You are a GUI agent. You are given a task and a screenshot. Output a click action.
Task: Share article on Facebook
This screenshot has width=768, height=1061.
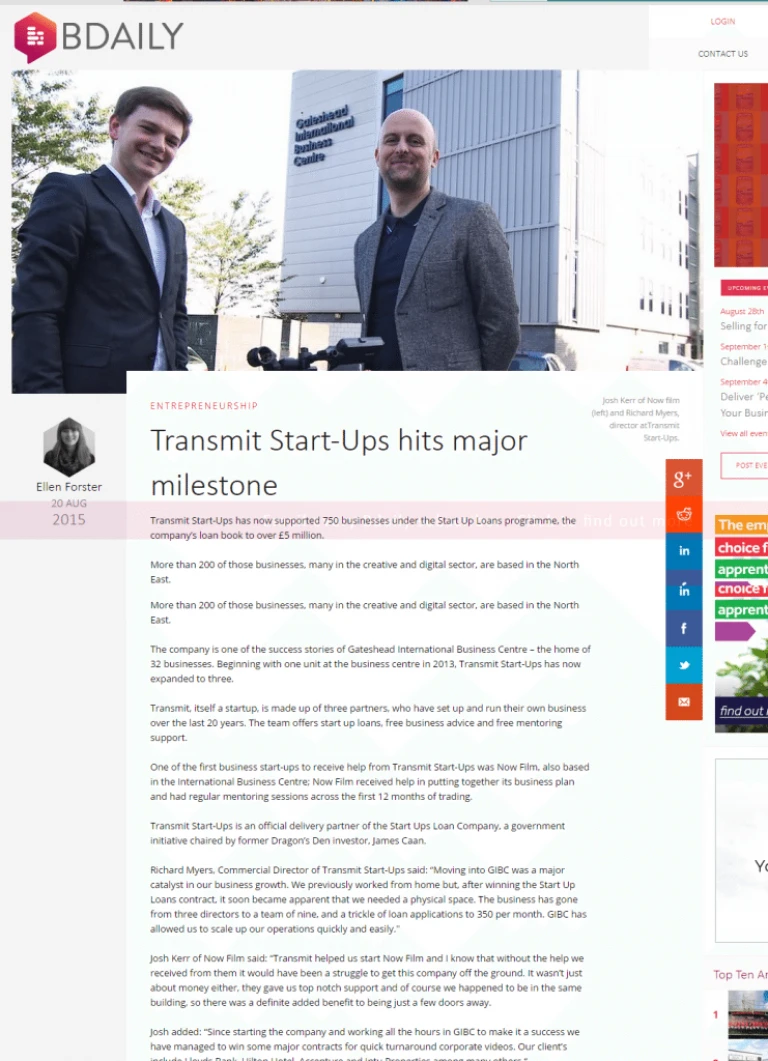point(683,629)
